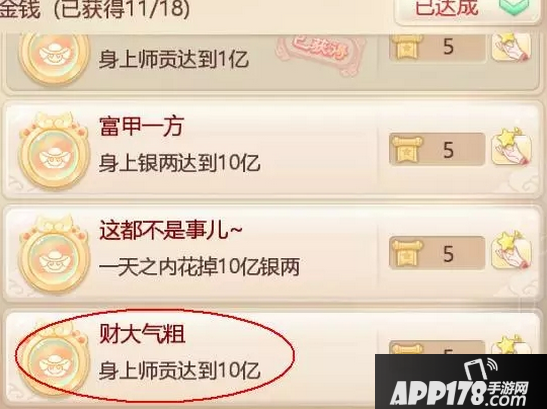The height and width of the screenshot is (409, 547).
Task: Click the green arrow beside 已达成
Action: pyautogui.click(x=520, y=8)
